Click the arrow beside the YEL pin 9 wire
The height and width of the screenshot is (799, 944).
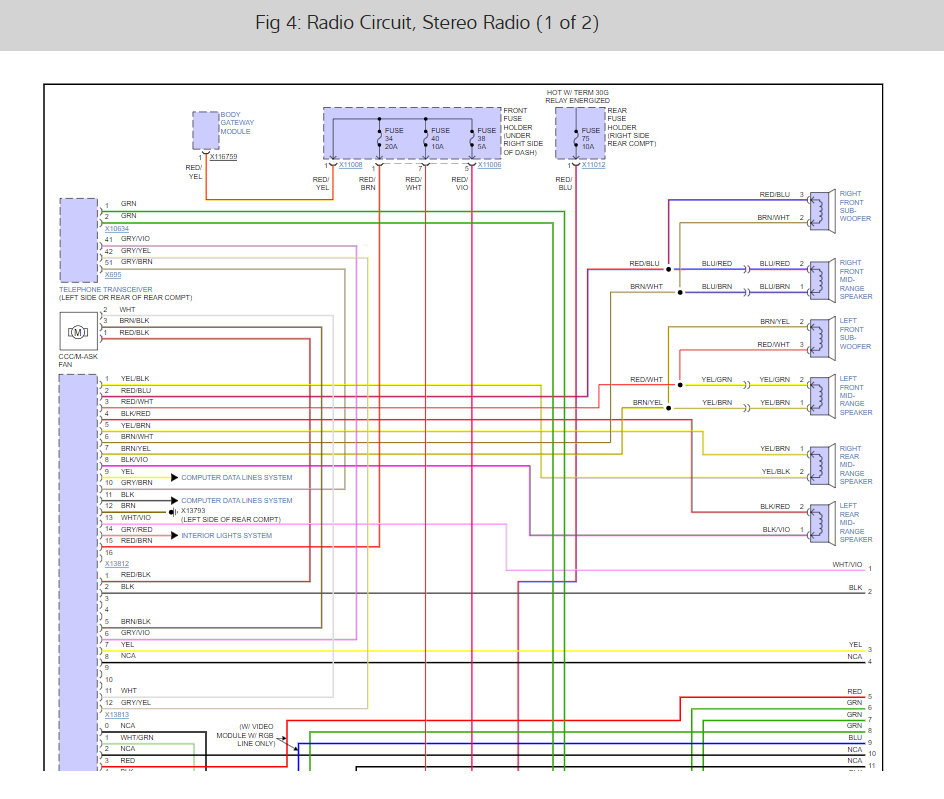175,477
